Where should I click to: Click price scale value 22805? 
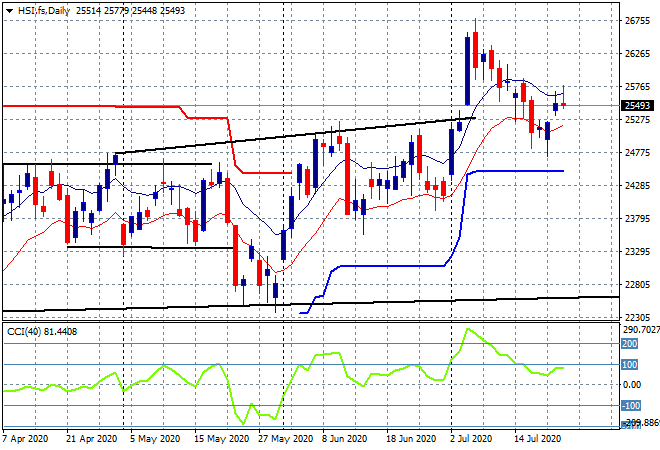tap(637, 285)
